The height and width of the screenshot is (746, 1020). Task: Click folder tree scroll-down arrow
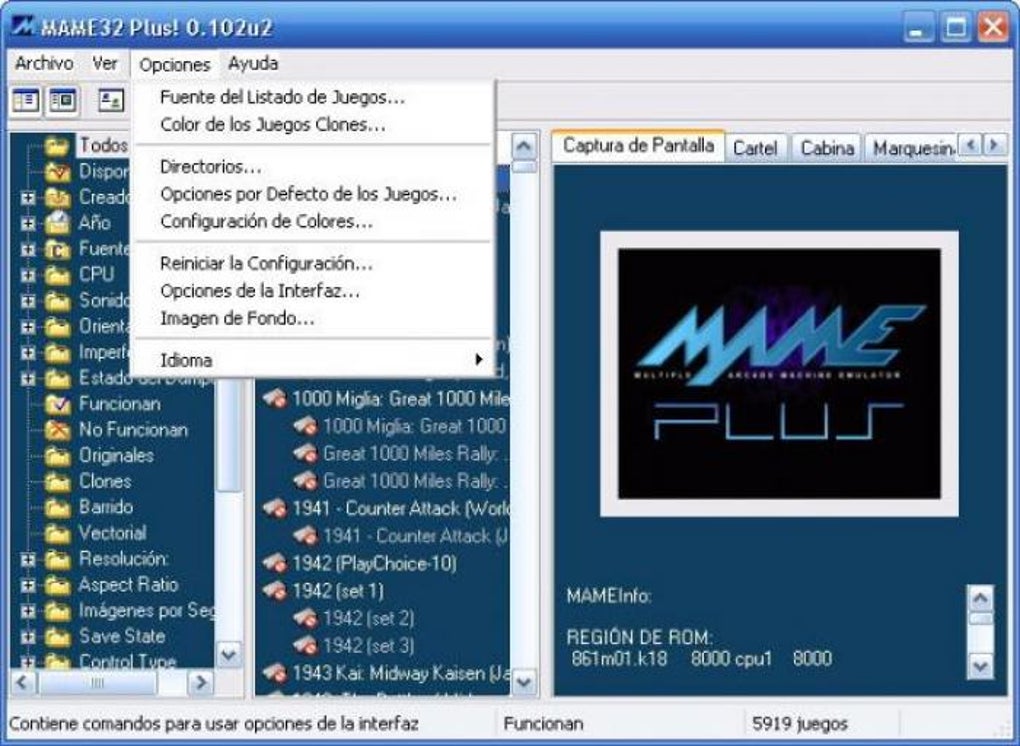pyautogui.click(x=229, y=654)
